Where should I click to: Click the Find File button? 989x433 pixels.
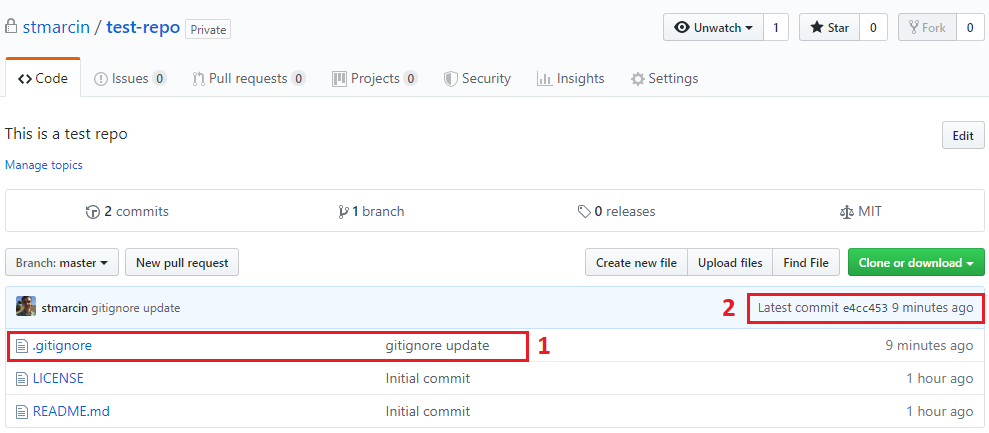coord(806,263)
